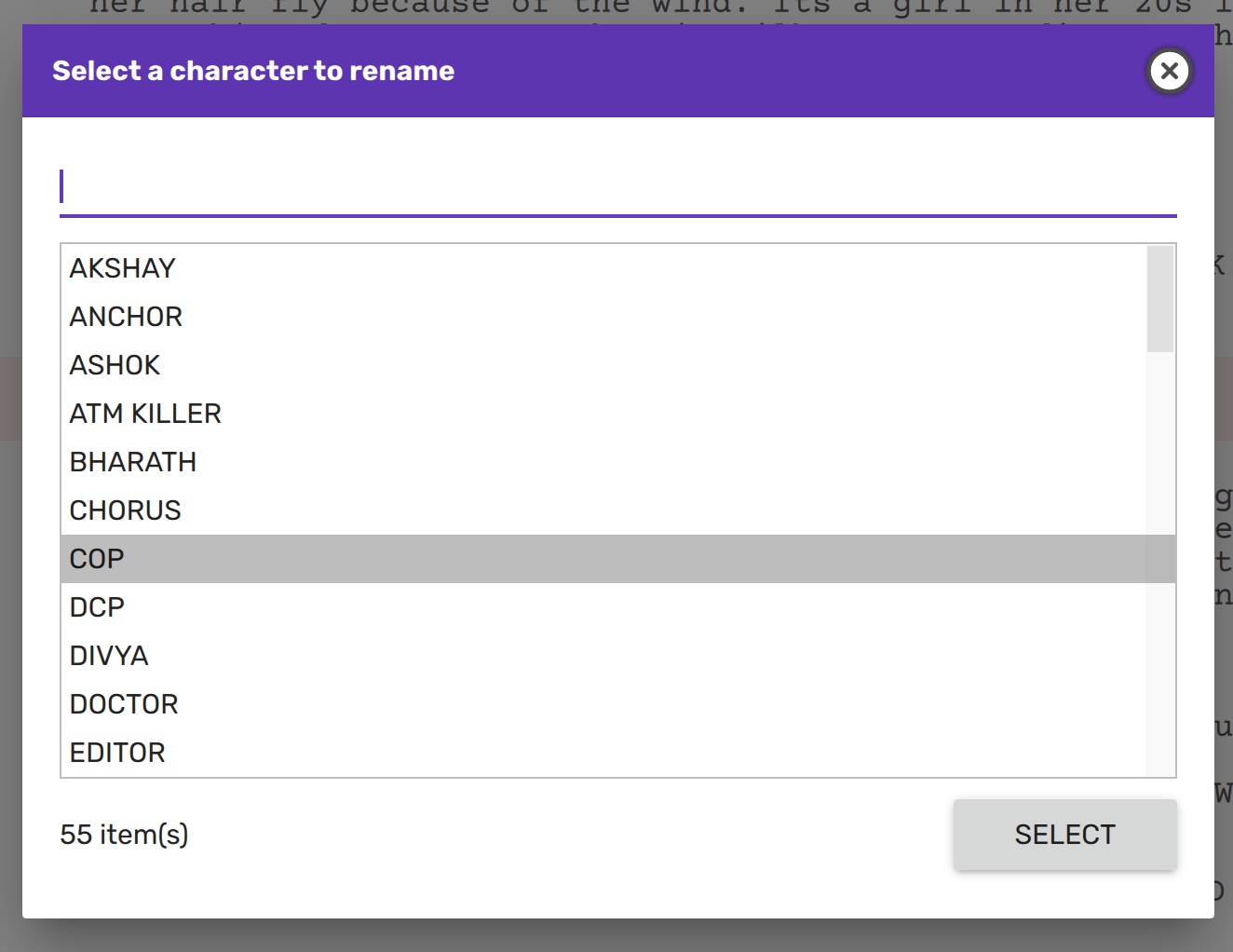1233x952 pixels.
Task: Click the '55 item(s)' count label
Action: pos(124,835)
